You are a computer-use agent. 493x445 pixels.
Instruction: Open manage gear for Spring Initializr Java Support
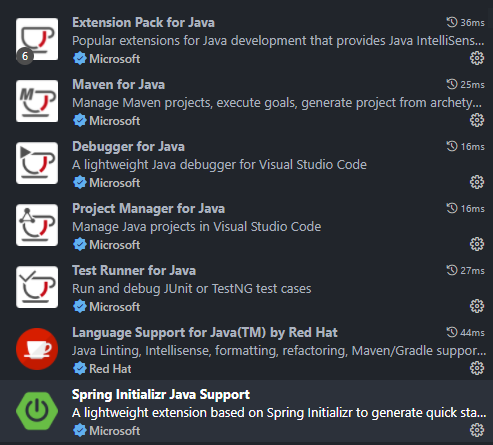click(x=477, y=430)
